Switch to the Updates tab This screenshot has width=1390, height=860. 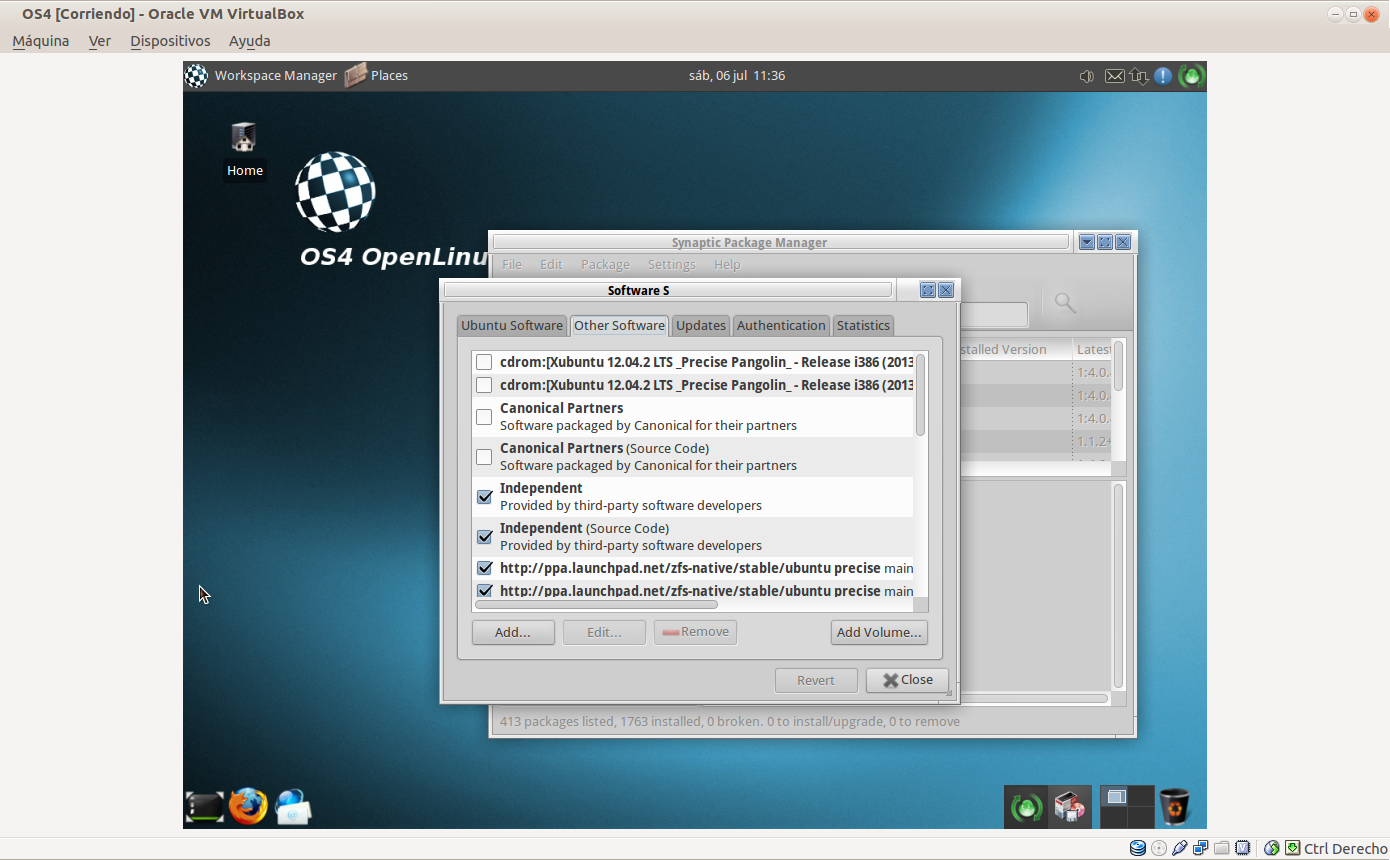tap(700, 325)
